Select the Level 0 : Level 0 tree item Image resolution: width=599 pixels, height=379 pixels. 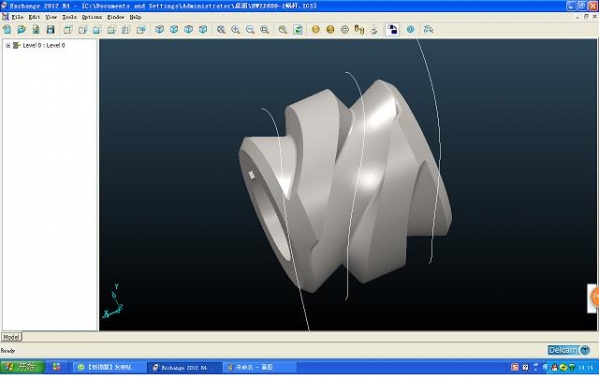point(44,45)
